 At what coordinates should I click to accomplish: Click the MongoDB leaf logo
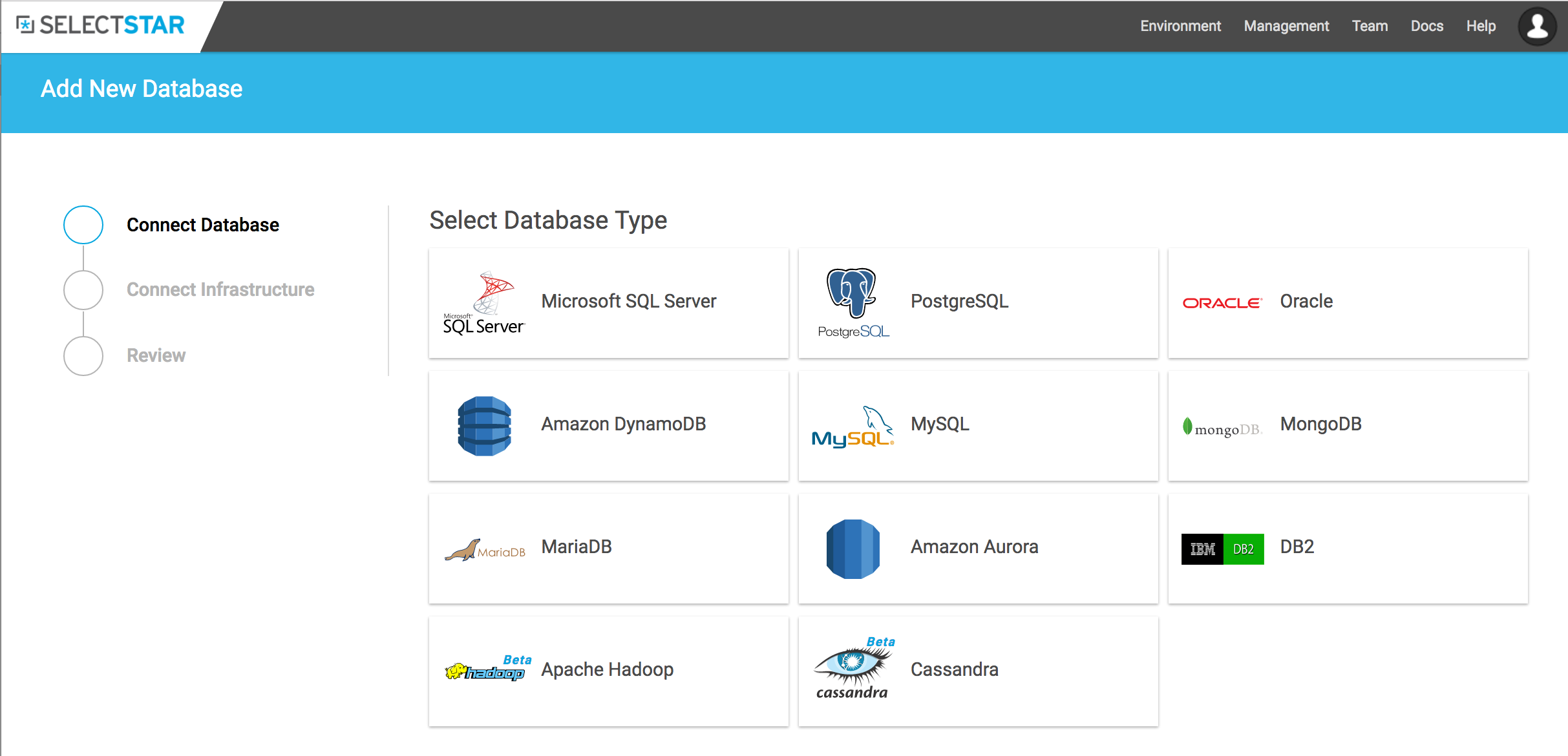pos(1222,428)
